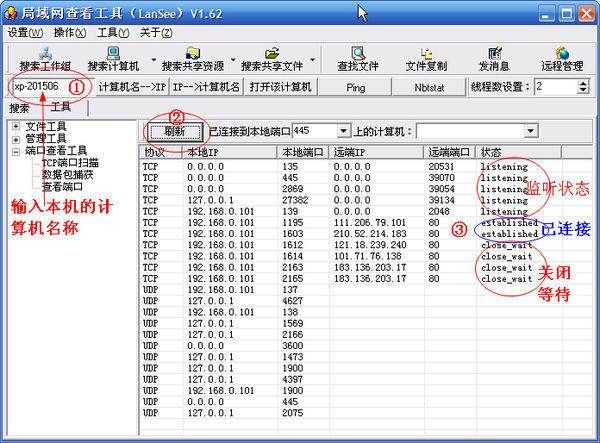Click the IP-->计算机名 button
Screen dimensions: 600x443
206,87
